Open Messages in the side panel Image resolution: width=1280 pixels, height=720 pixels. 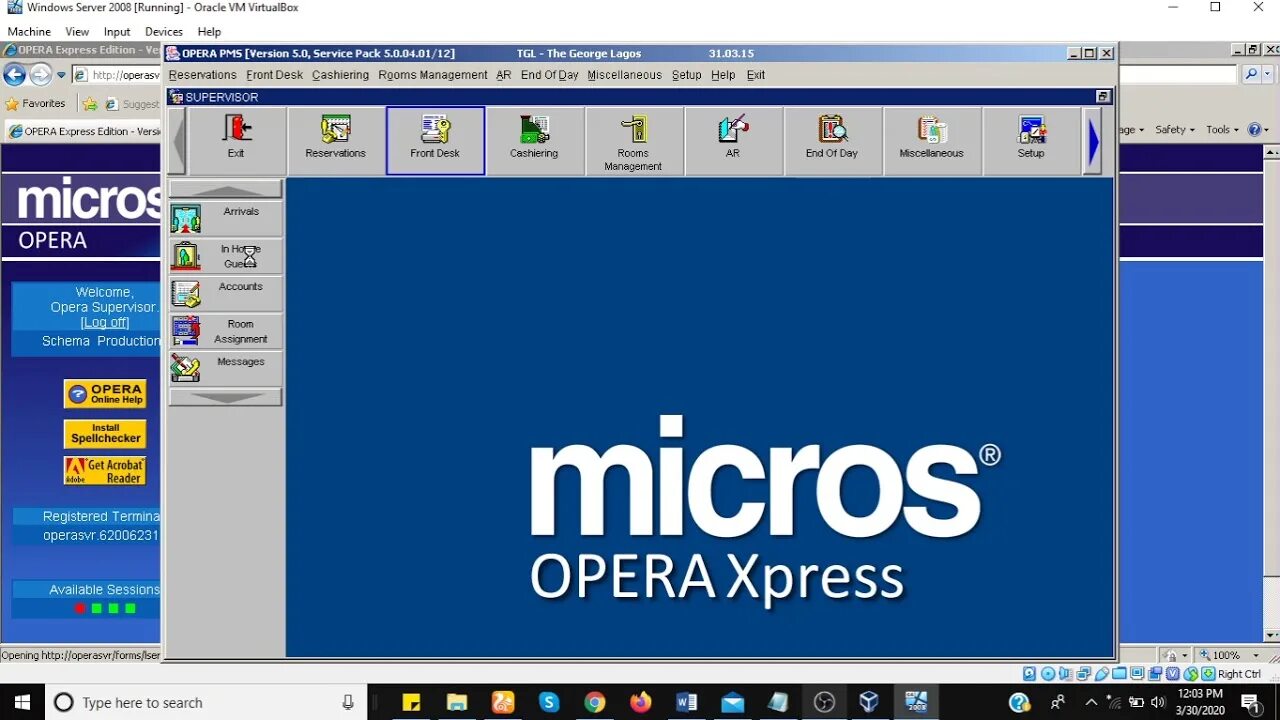tap(226, 368)
